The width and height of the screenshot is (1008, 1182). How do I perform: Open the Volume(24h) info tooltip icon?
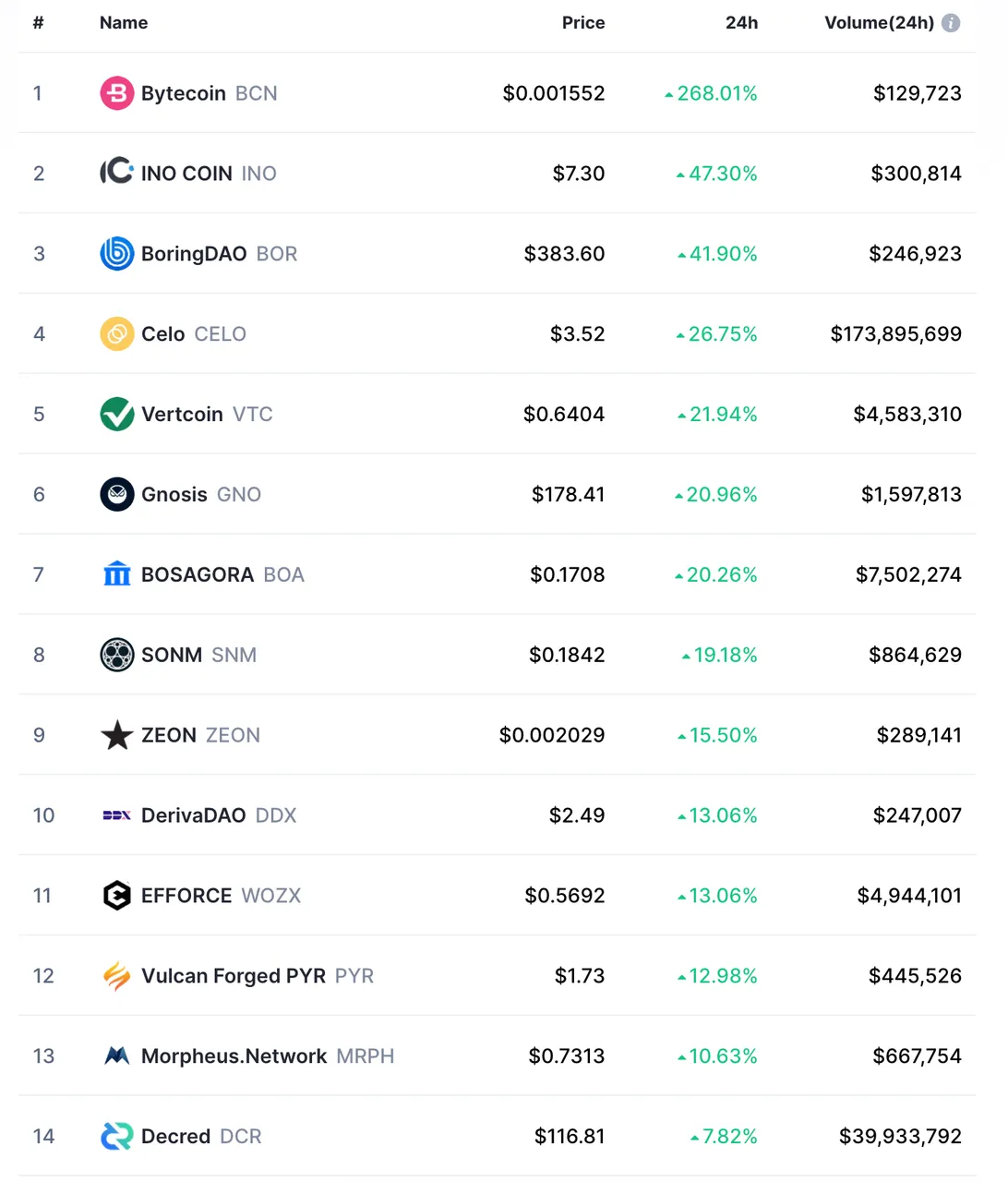pyautogui.click(x=951, y=23)
